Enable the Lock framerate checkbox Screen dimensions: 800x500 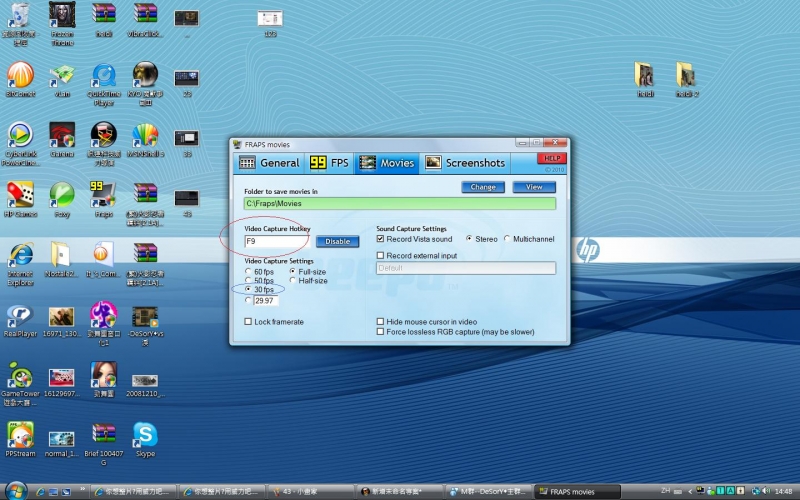tap(249, 322)
